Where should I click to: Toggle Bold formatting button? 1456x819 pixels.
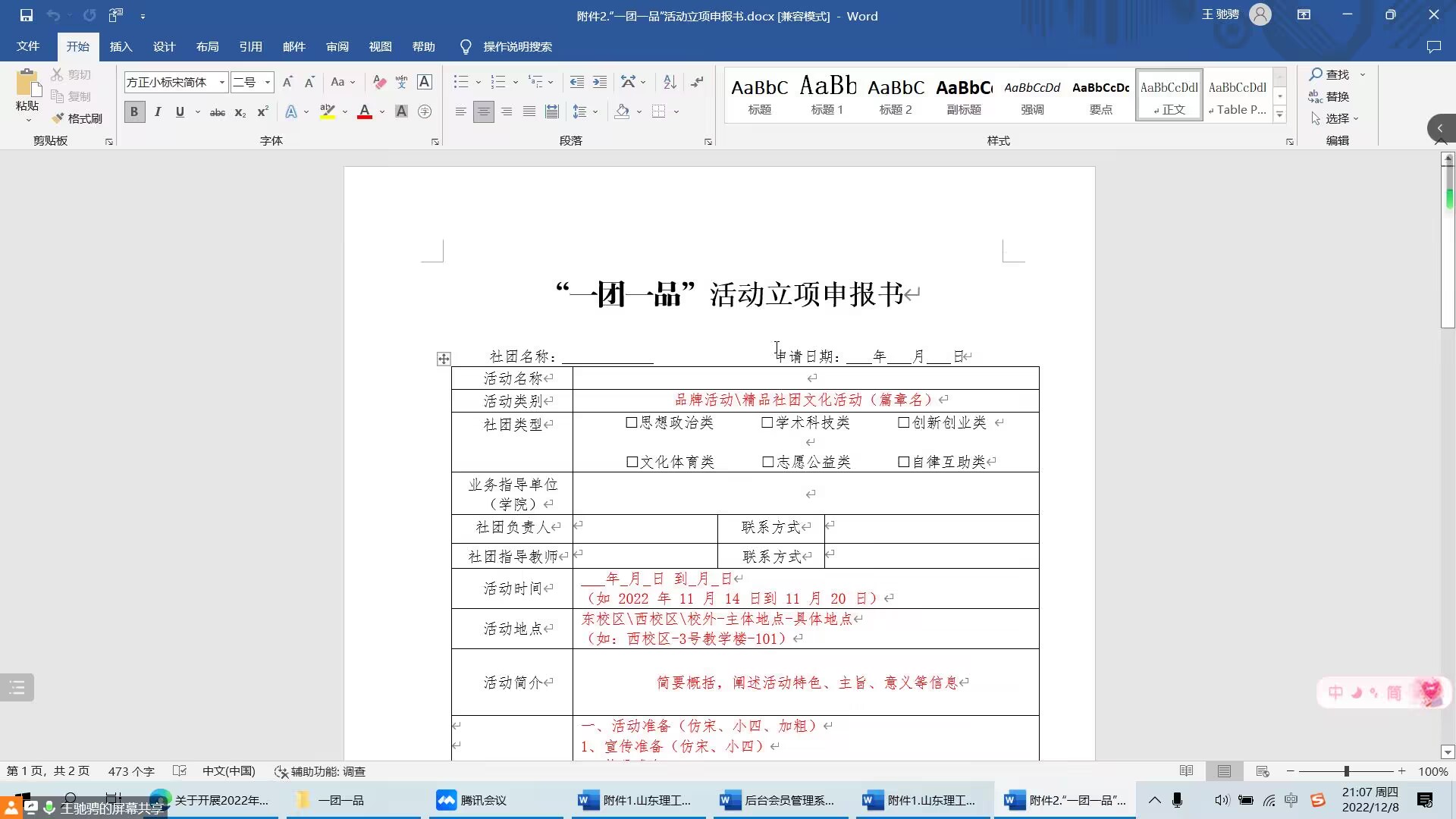[134, 112]
